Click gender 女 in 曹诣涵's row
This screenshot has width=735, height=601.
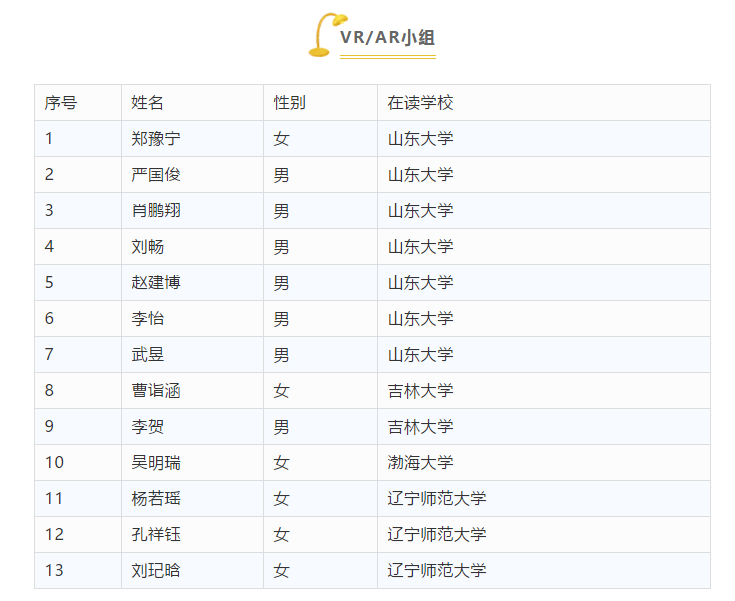pyautogui.click(x=281, y=391)
